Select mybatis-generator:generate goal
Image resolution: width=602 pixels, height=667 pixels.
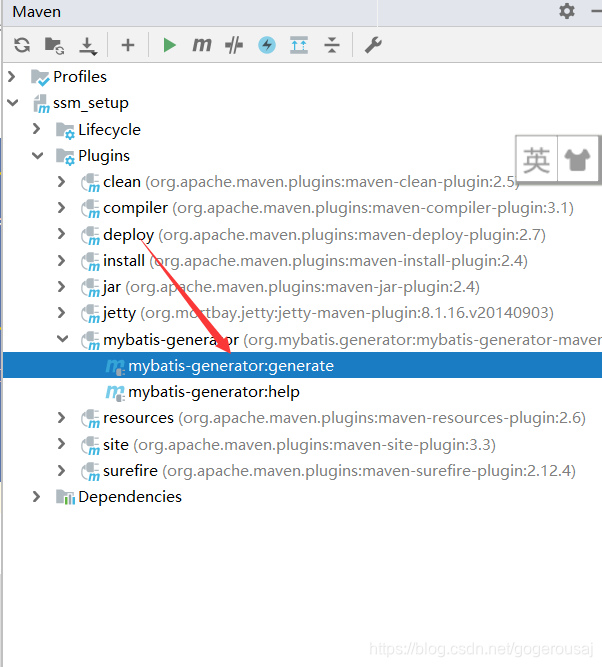[x=302, y=365]
